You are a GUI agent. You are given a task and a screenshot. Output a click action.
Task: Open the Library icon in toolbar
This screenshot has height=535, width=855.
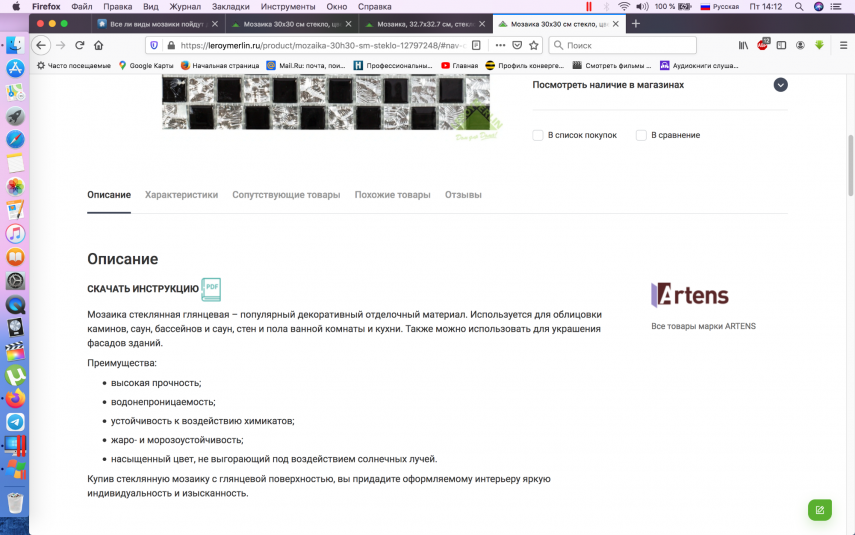743,45
